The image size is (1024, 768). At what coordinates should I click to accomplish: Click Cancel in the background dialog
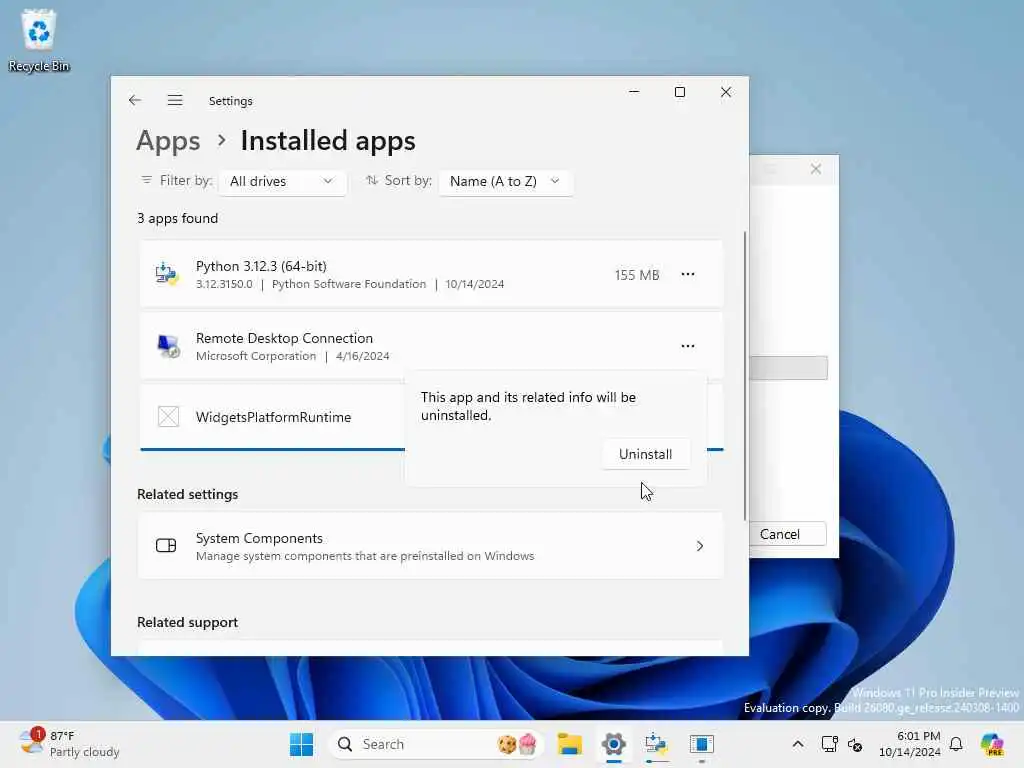(780, 534)
